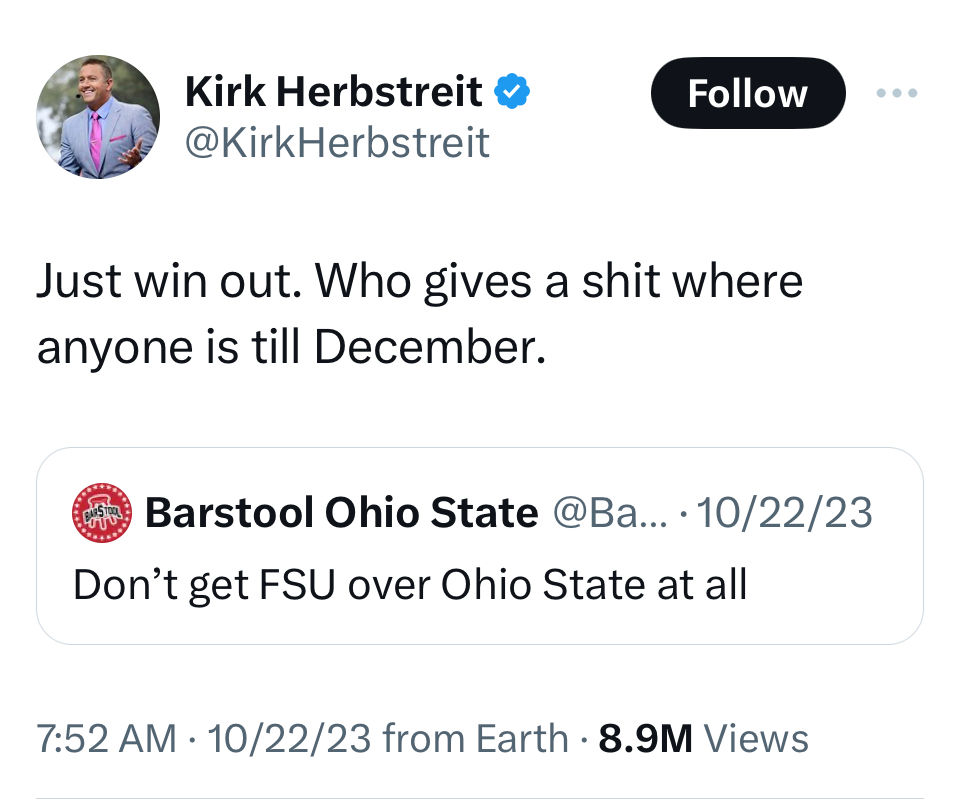Open the Barstool Ohio State account name
Image resolution: width=960 pixels, height=804 pixels.
(x=341, y=513)
